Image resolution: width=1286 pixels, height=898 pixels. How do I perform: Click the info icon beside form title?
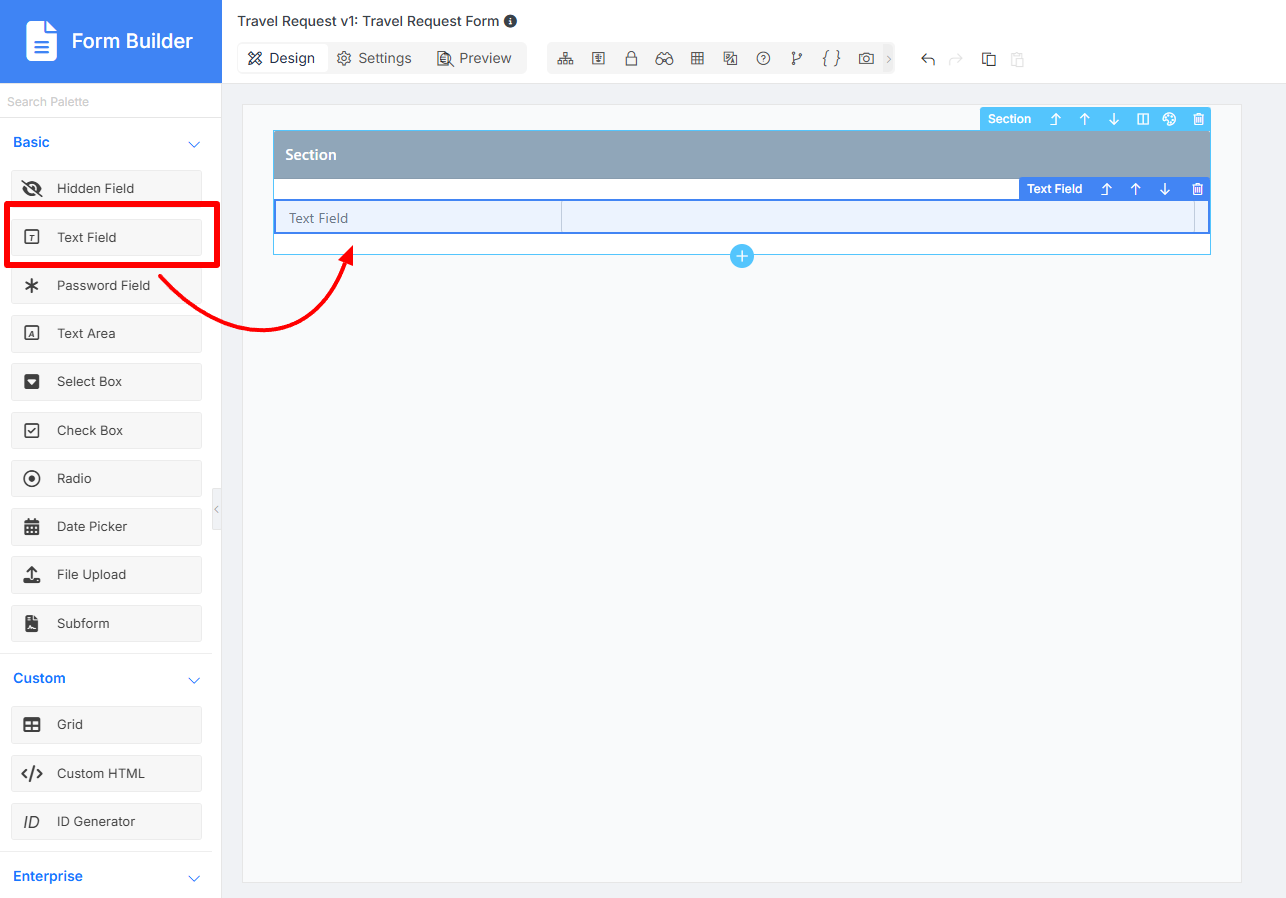510,21
